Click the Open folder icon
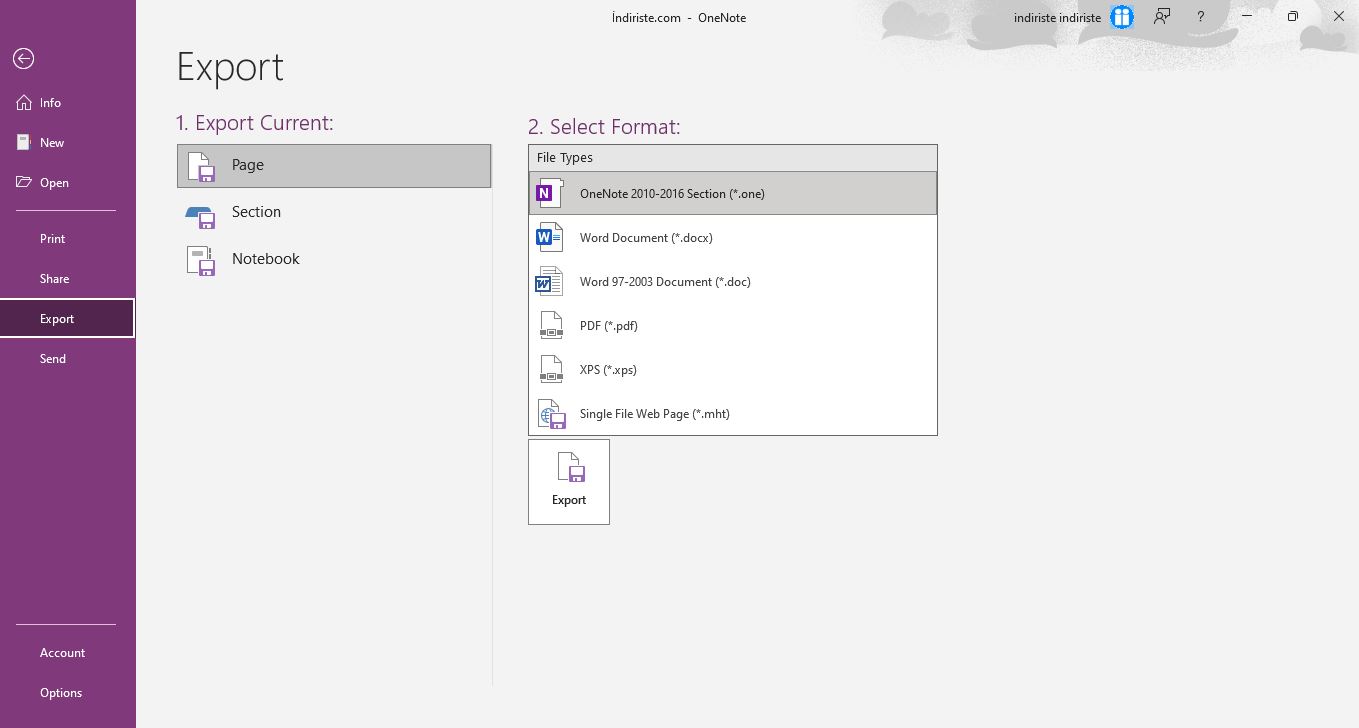1359x728 pixels. coord(24,182)
